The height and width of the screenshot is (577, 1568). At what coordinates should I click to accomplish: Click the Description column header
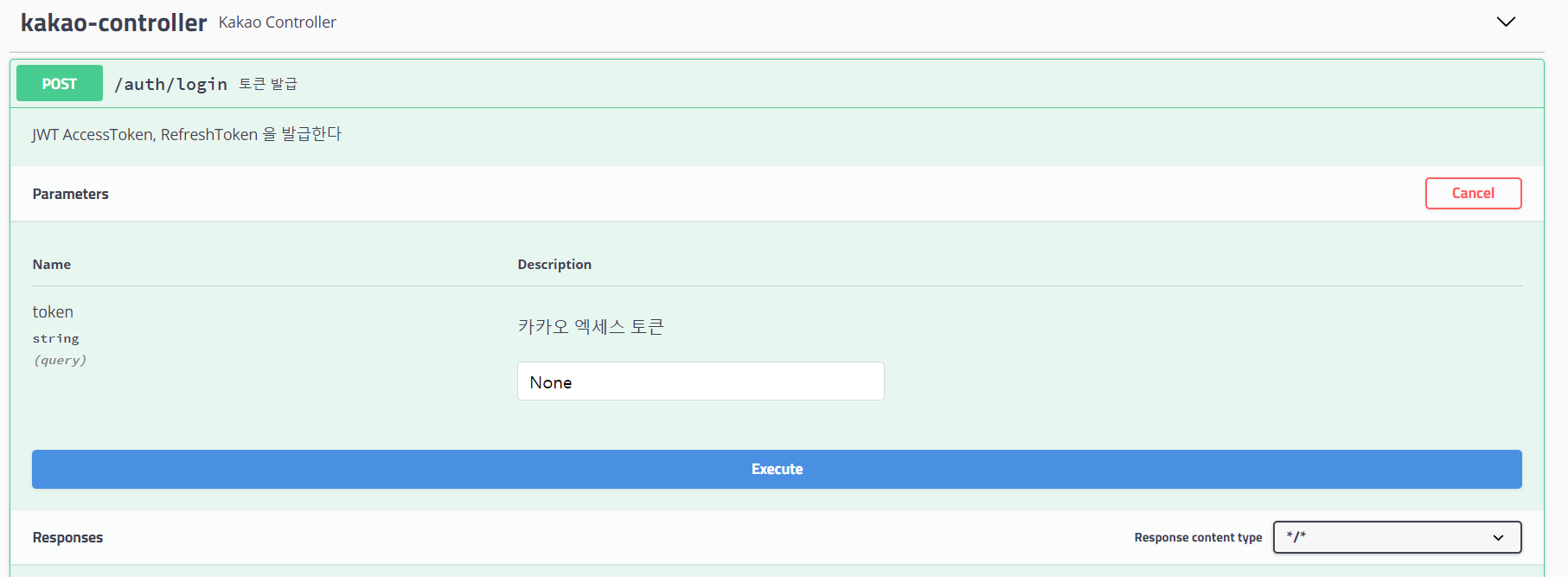tap(554, 264)
